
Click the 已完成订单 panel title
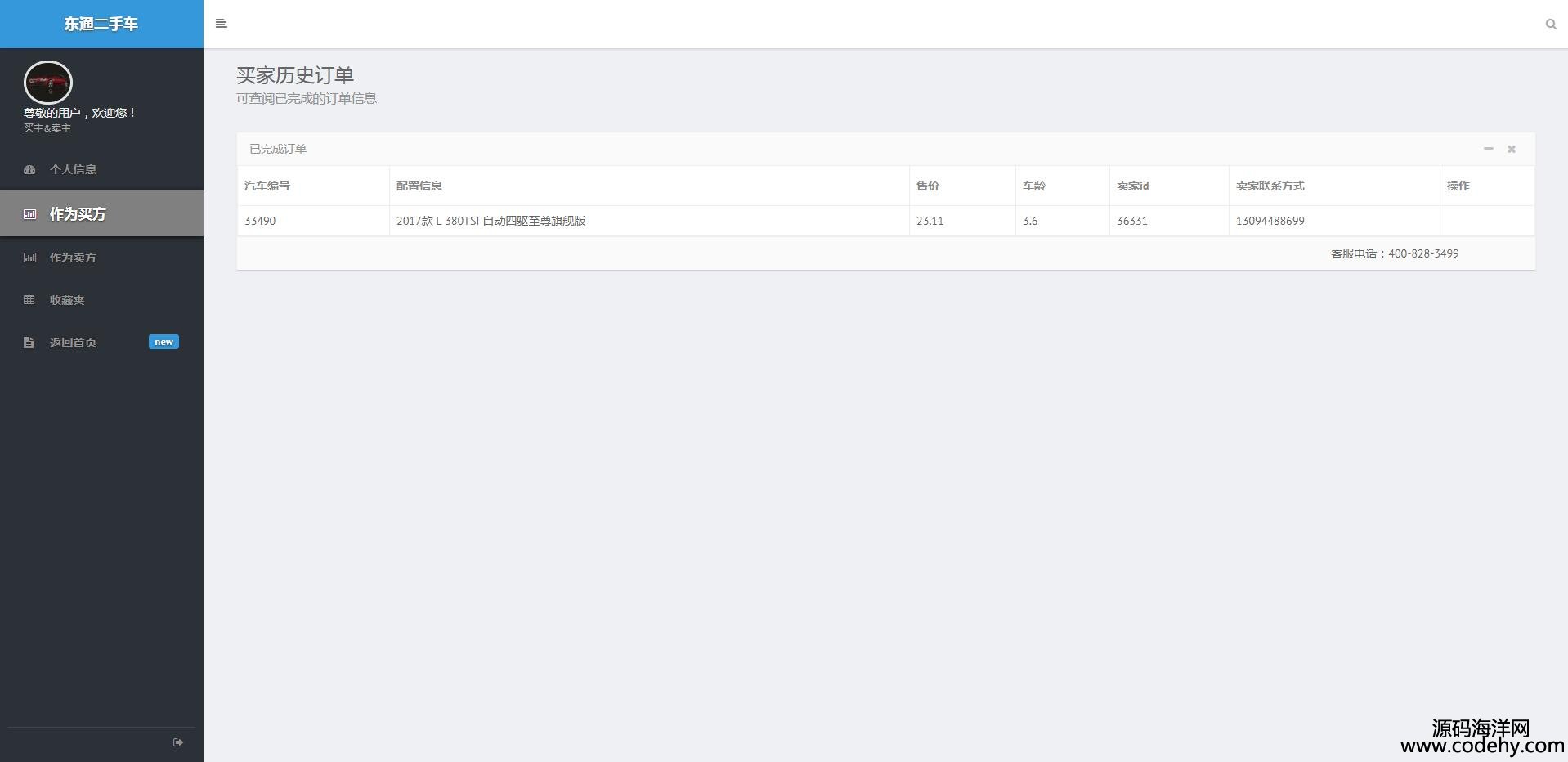[x=278, y=149]
